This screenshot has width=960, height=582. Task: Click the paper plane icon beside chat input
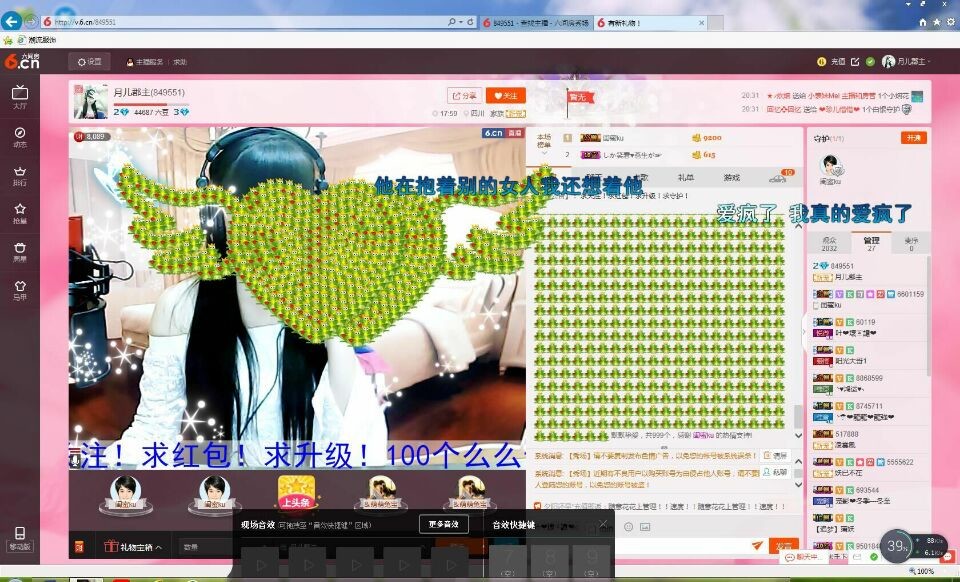coord(757,545)
